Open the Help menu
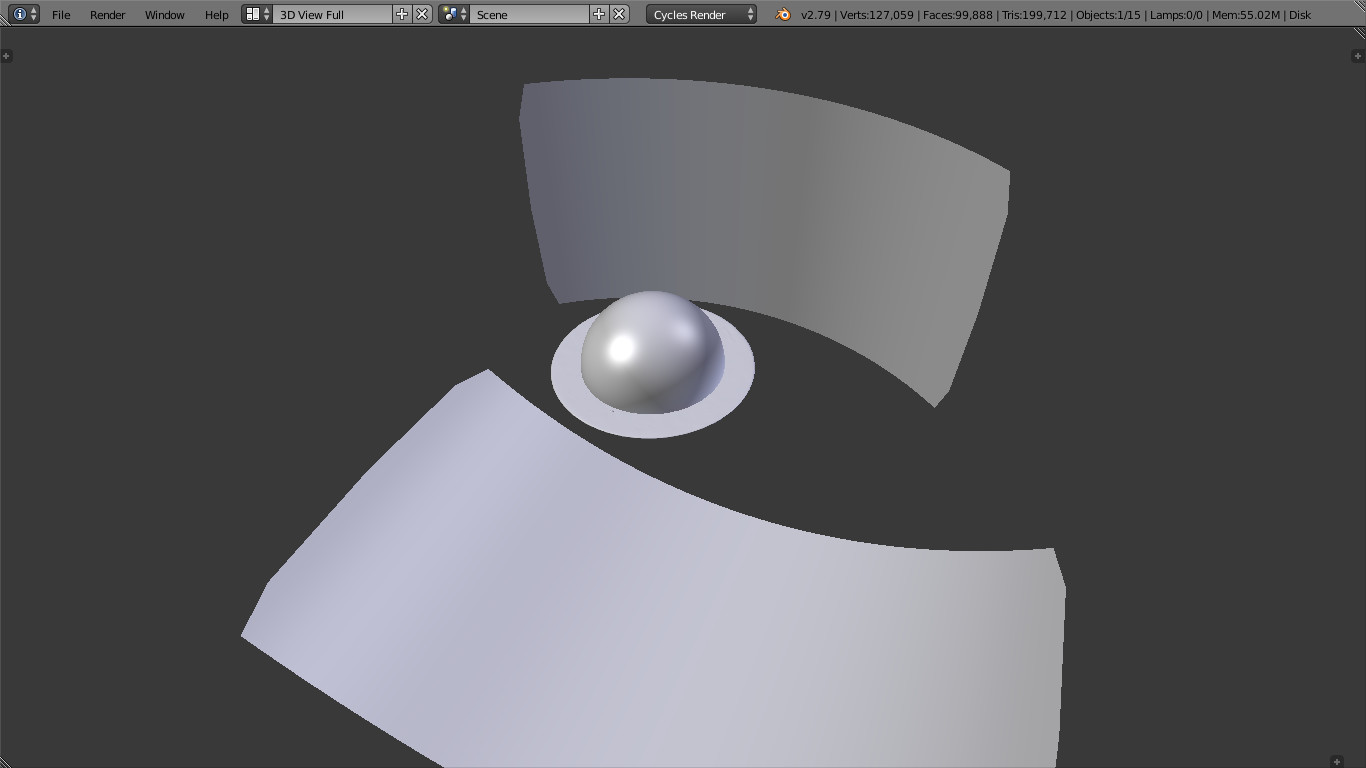This screenshot has height=768, width=1366. 216,15
